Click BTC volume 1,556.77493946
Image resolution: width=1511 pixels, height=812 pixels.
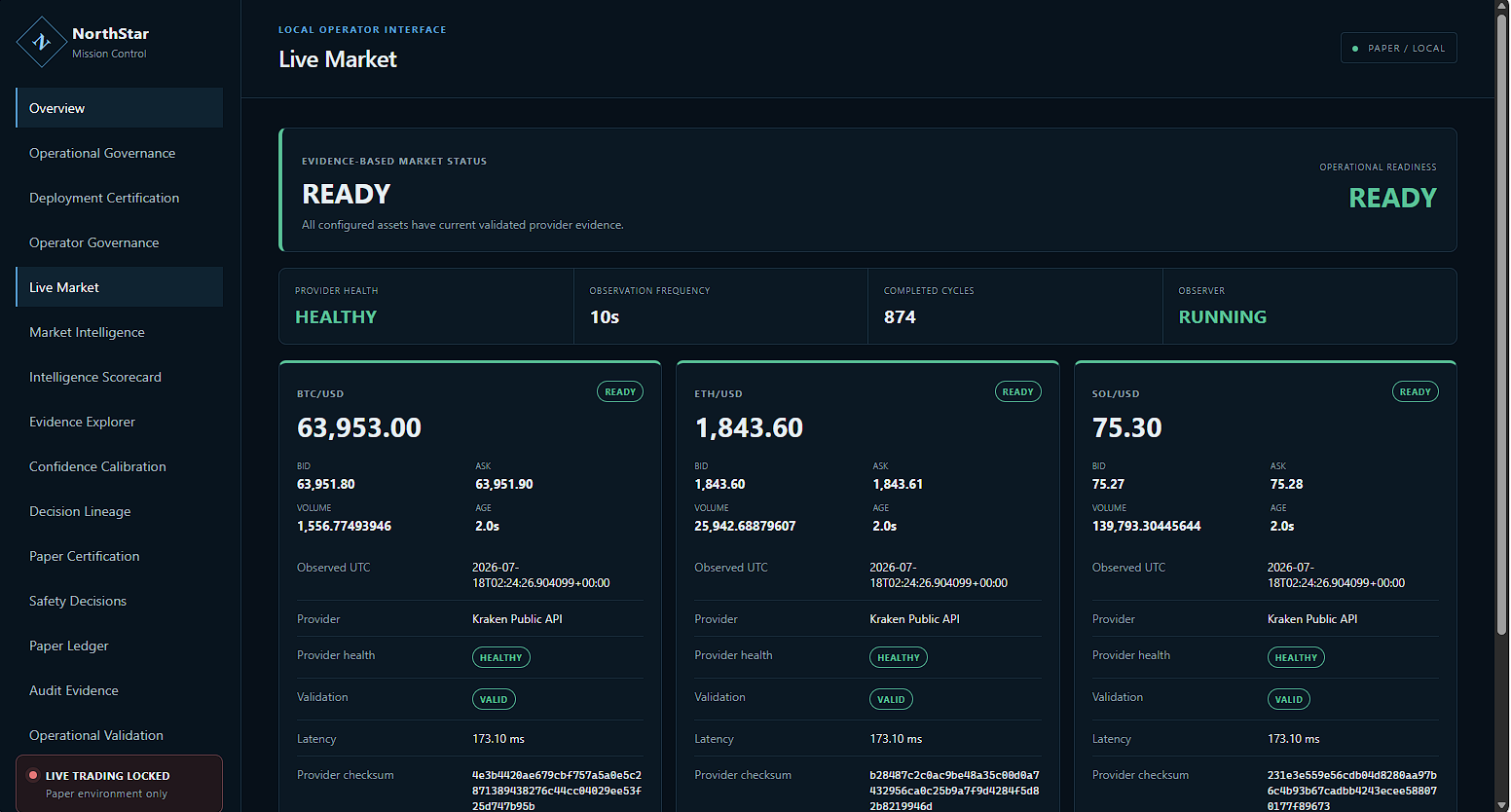coord(345,527)
